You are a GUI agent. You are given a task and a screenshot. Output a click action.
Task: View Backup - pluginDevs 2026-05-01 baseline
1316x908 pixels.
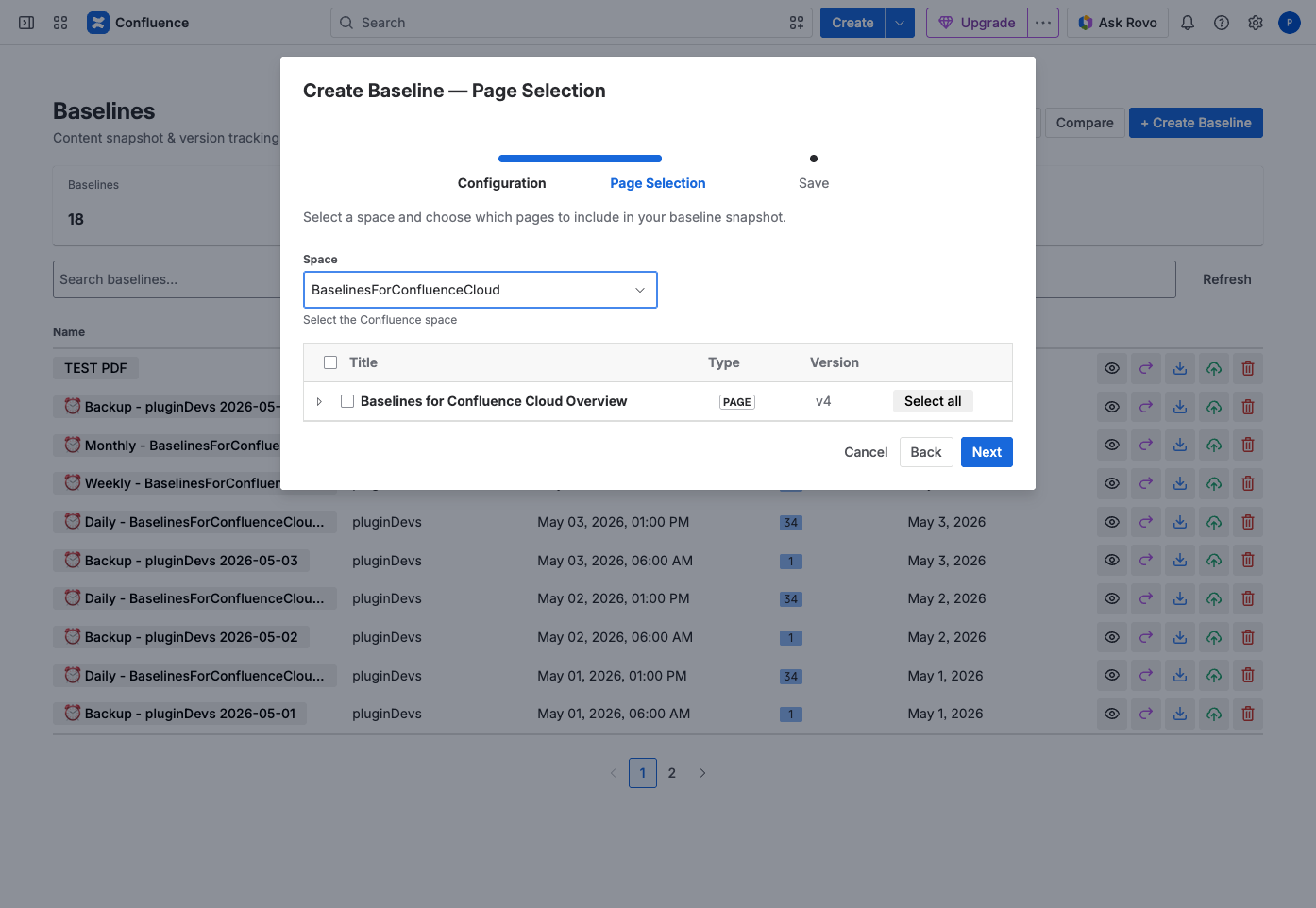[1112, 714]
